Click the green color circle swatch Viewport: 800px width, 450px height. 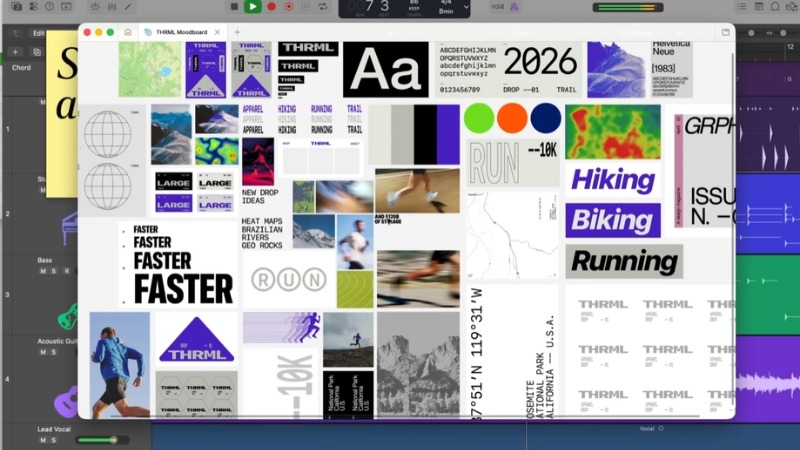click(479, 118)
